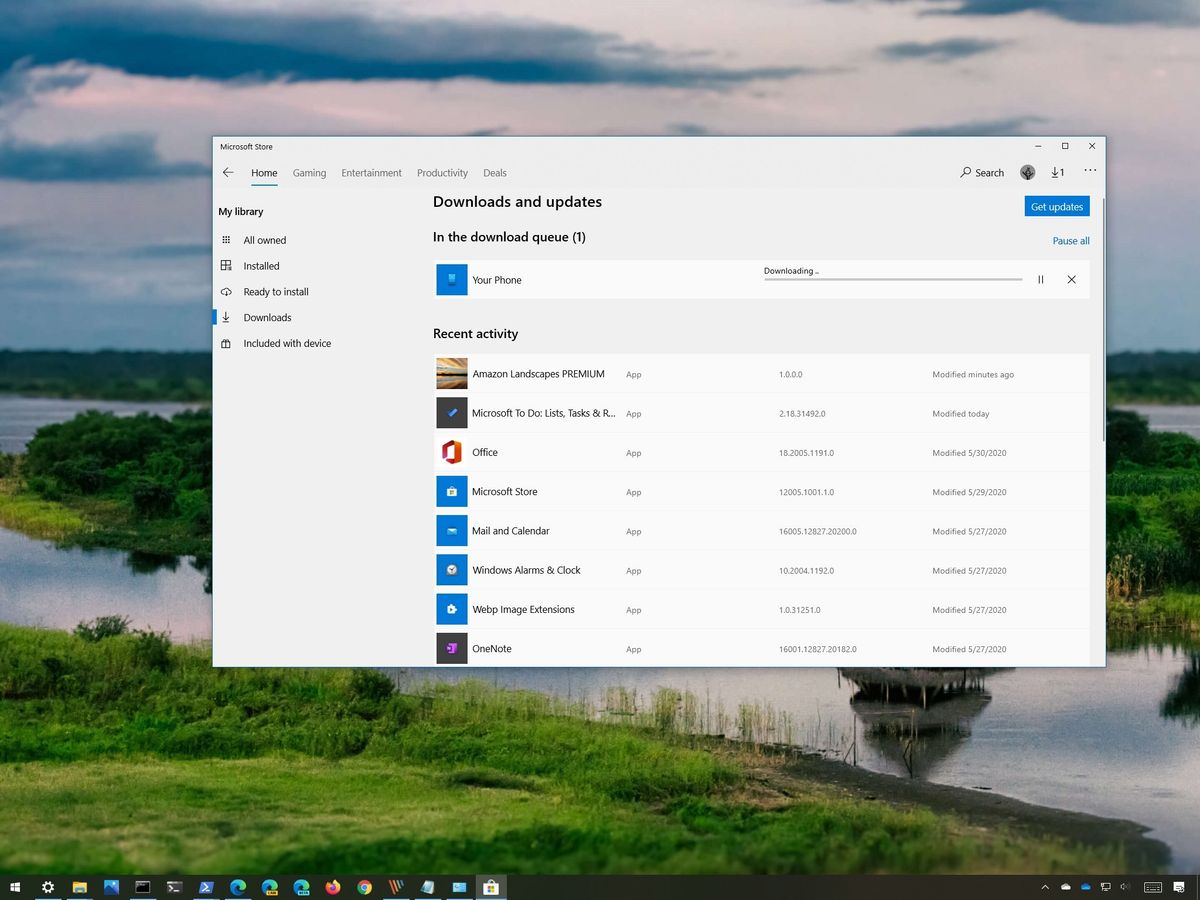Pause the Your Phone download
The width and height of the screenshot is (1200, 900).
1040,279
